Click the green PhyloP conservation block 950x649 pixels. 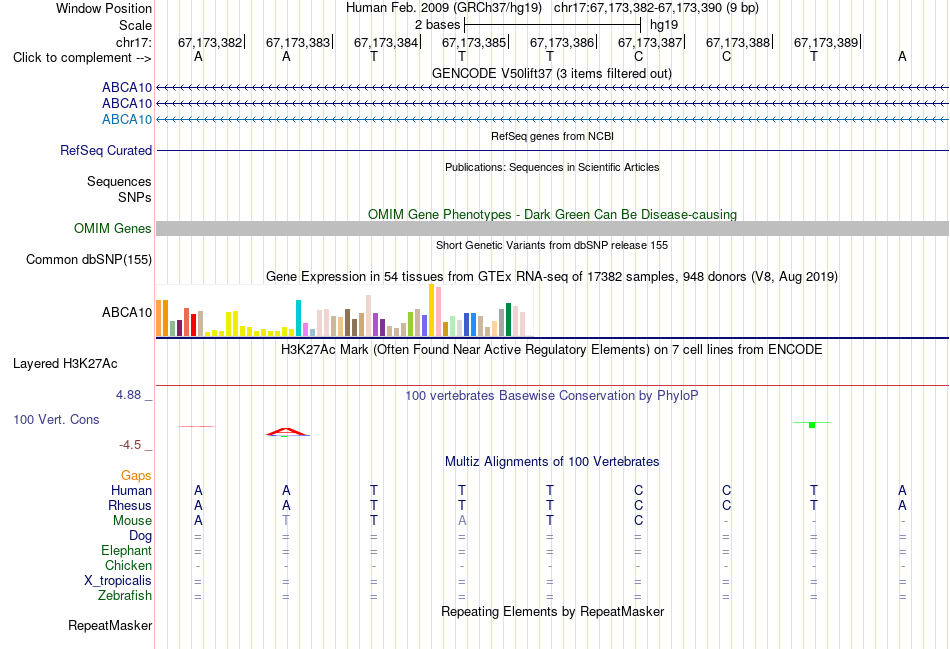click(x=812, y=425)
